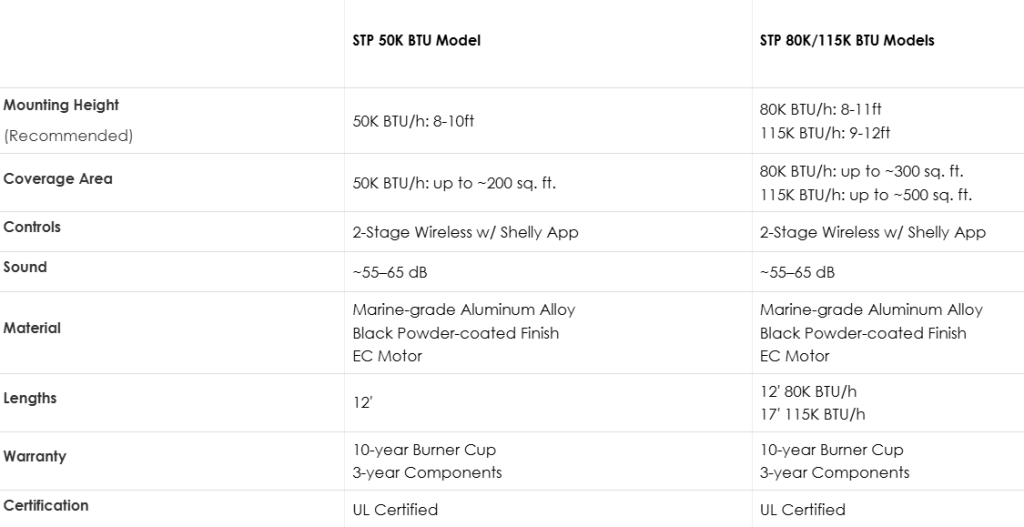
Task: Select the Controls row label
Action: coord(32,227)
